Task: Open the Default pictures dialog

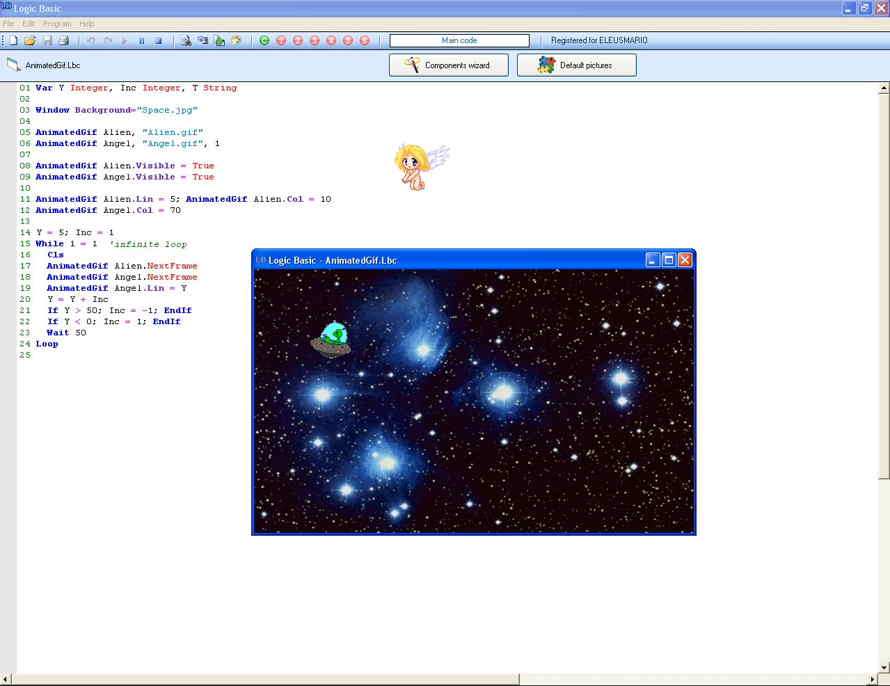Action: (577, 65)
